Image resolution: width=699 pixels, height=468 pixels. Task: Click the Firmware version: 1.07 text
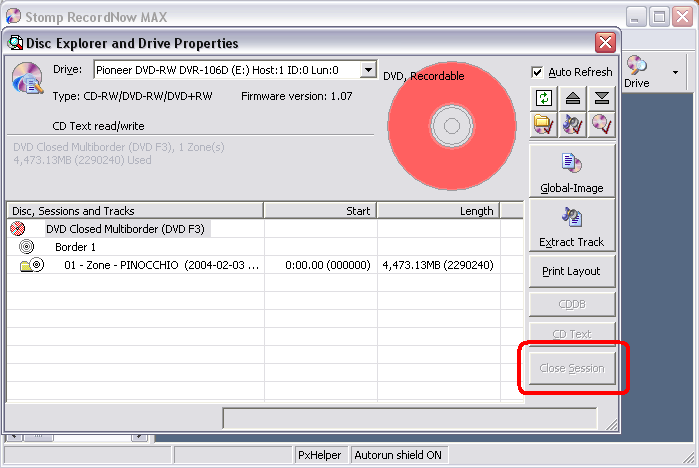296,96
